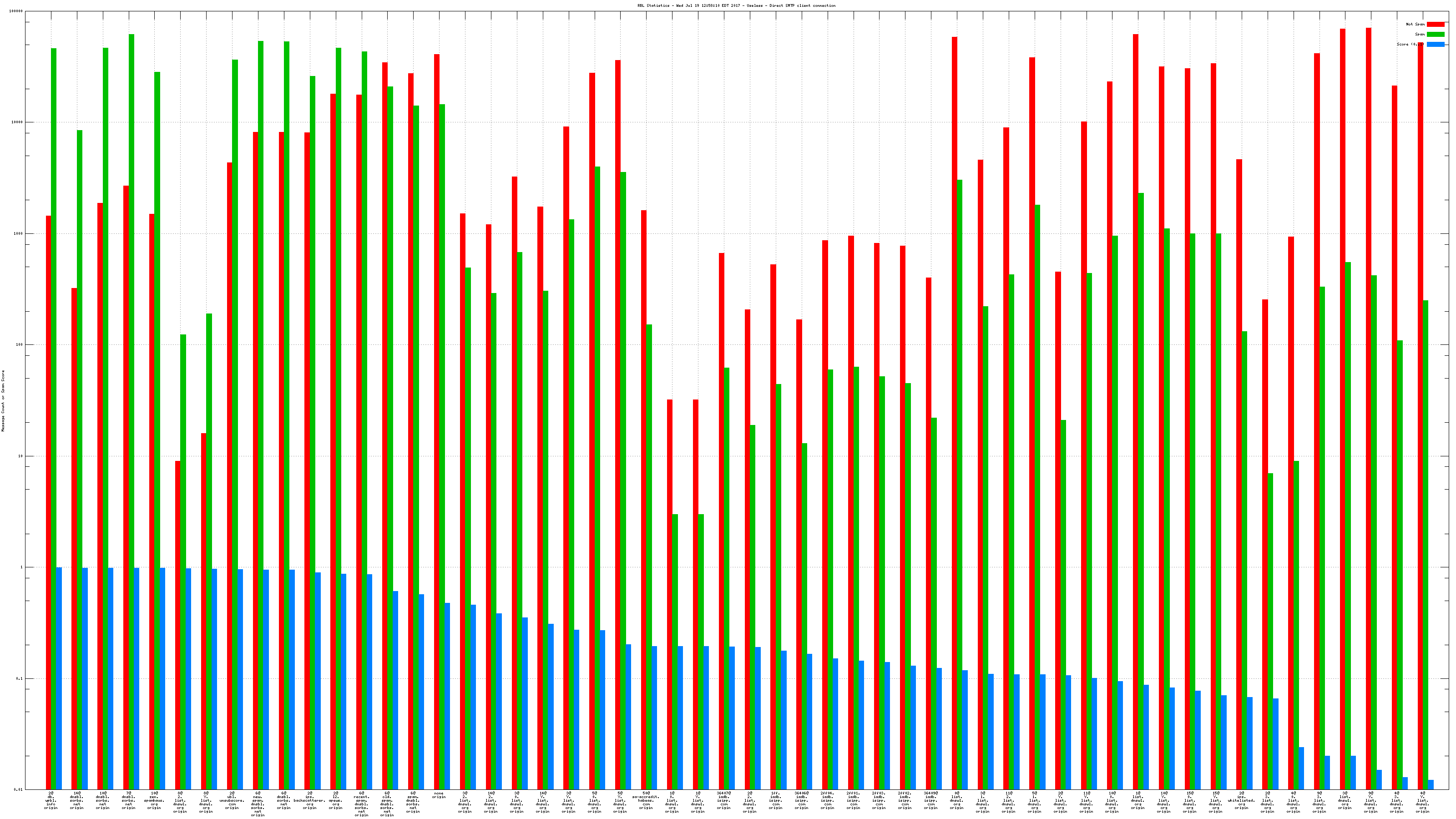Viewport: 1456px width, 819px height.
Task: Click the db.wpbl.info x-axis label
Action: [51, 800]
